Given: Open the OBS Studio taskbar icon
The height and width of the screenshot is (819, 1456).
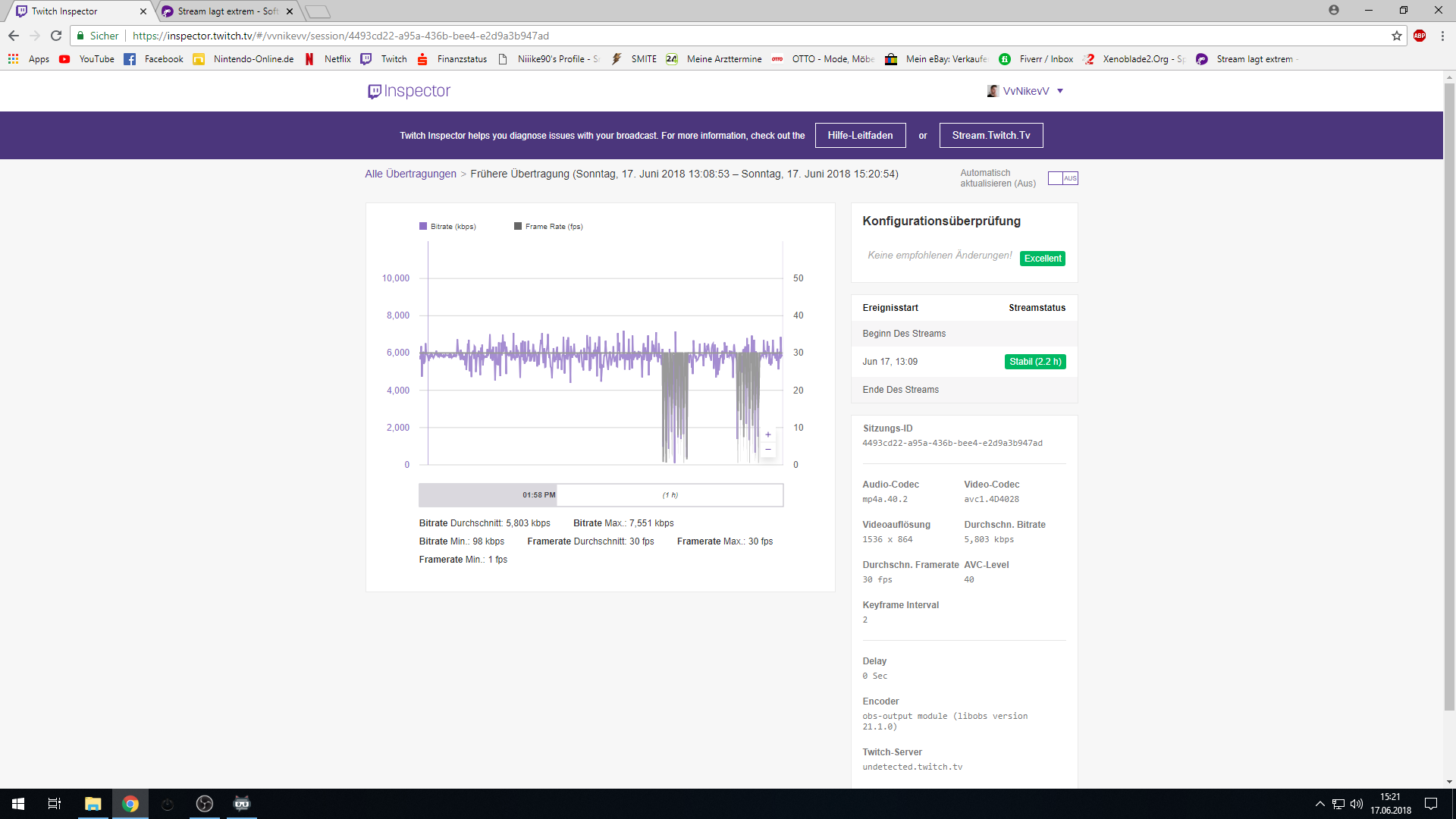Looking at the screenshot, I should pos(205,804).
